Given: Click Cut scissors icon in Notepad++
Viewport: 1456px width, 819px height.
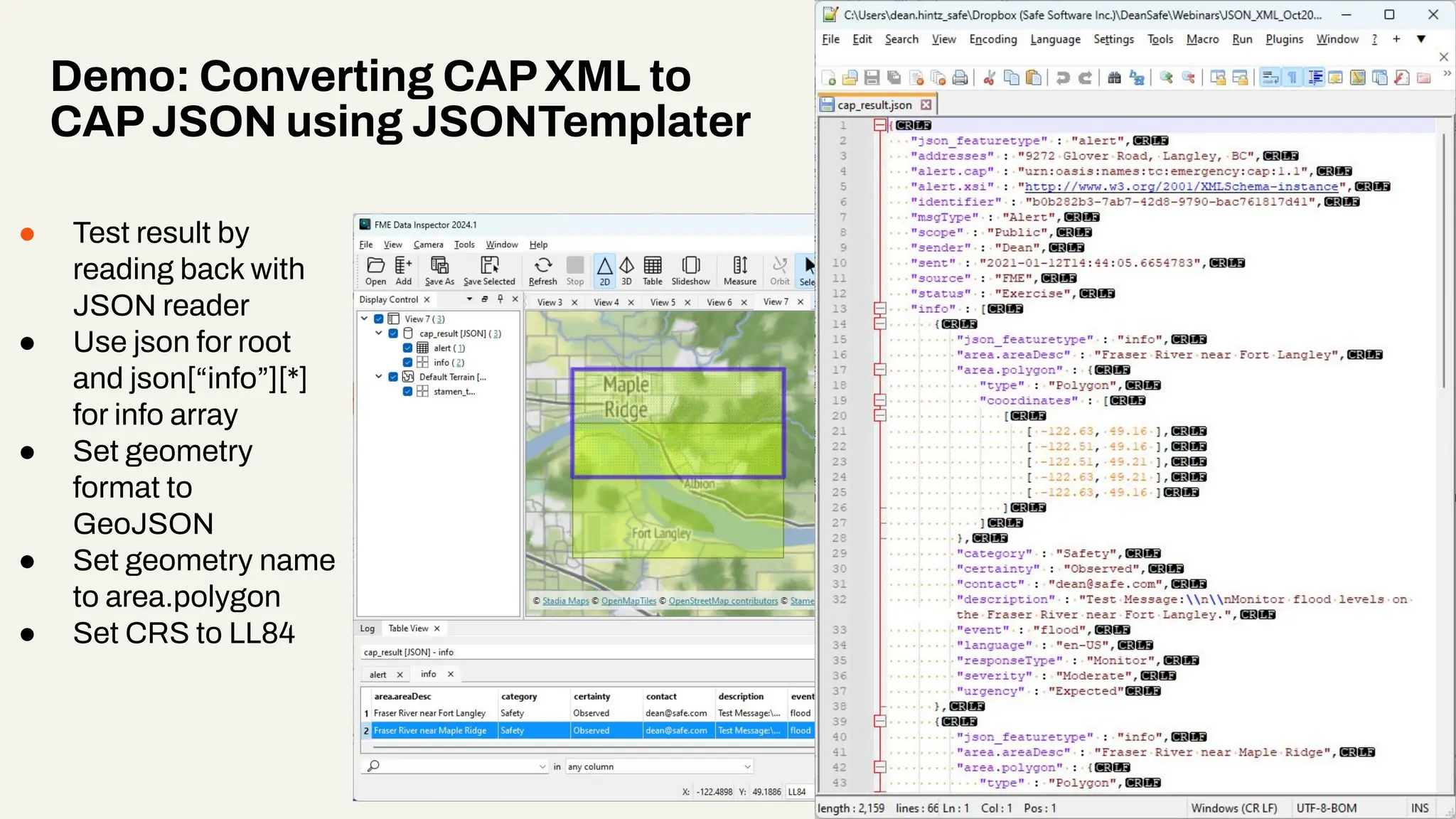Looking at the screenshot, I should [989, 77].
